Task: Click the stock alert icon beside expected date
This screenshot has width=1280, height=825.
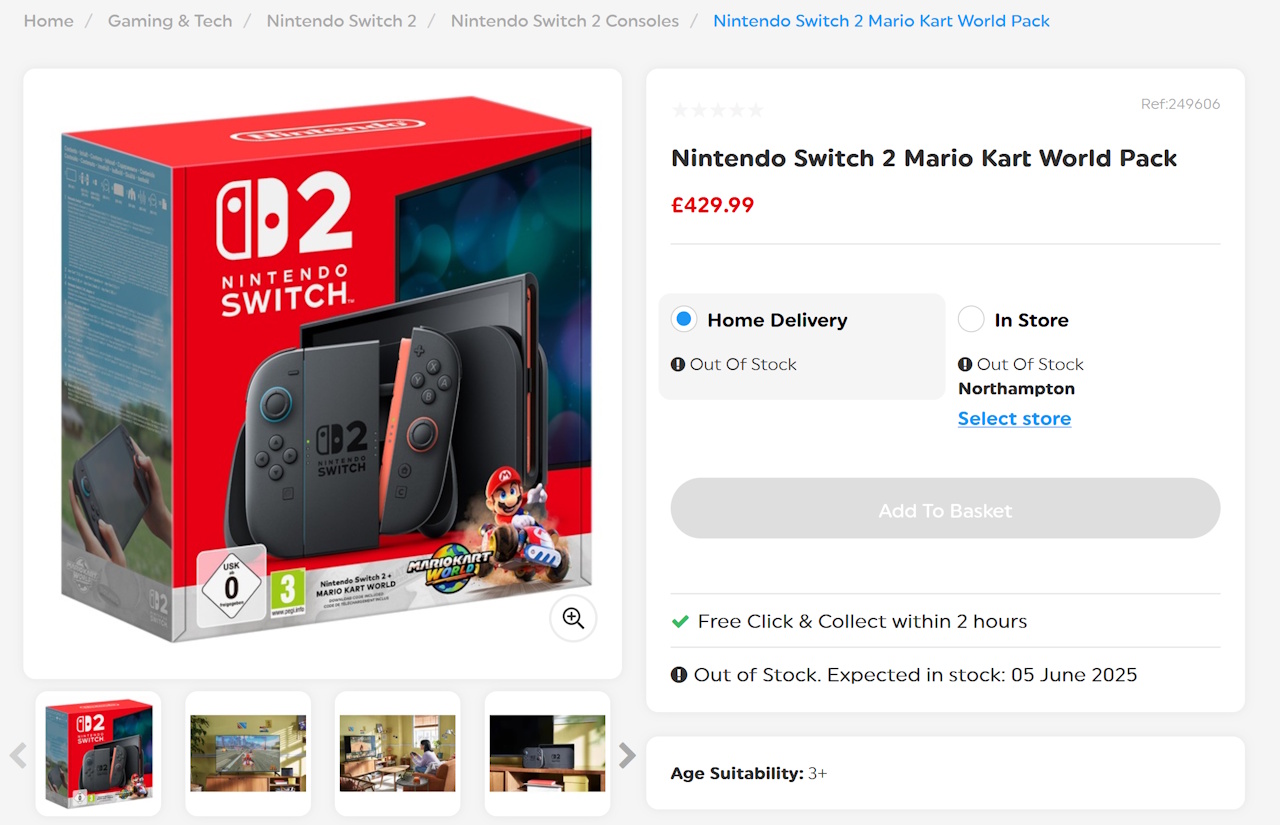Action: coord(679,674)
